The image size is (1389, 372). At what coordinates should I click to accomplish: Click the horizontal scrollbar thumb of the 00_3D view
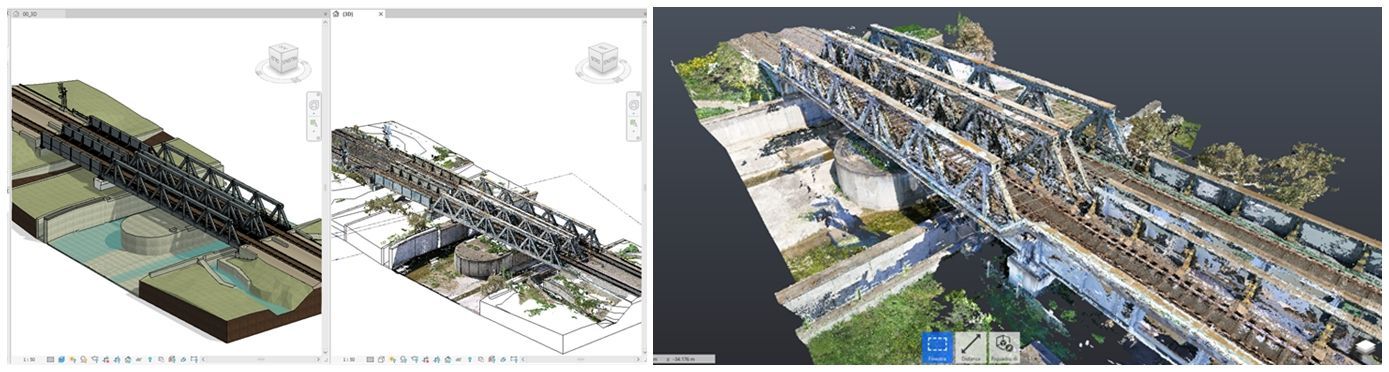click(x=261, y=359)
